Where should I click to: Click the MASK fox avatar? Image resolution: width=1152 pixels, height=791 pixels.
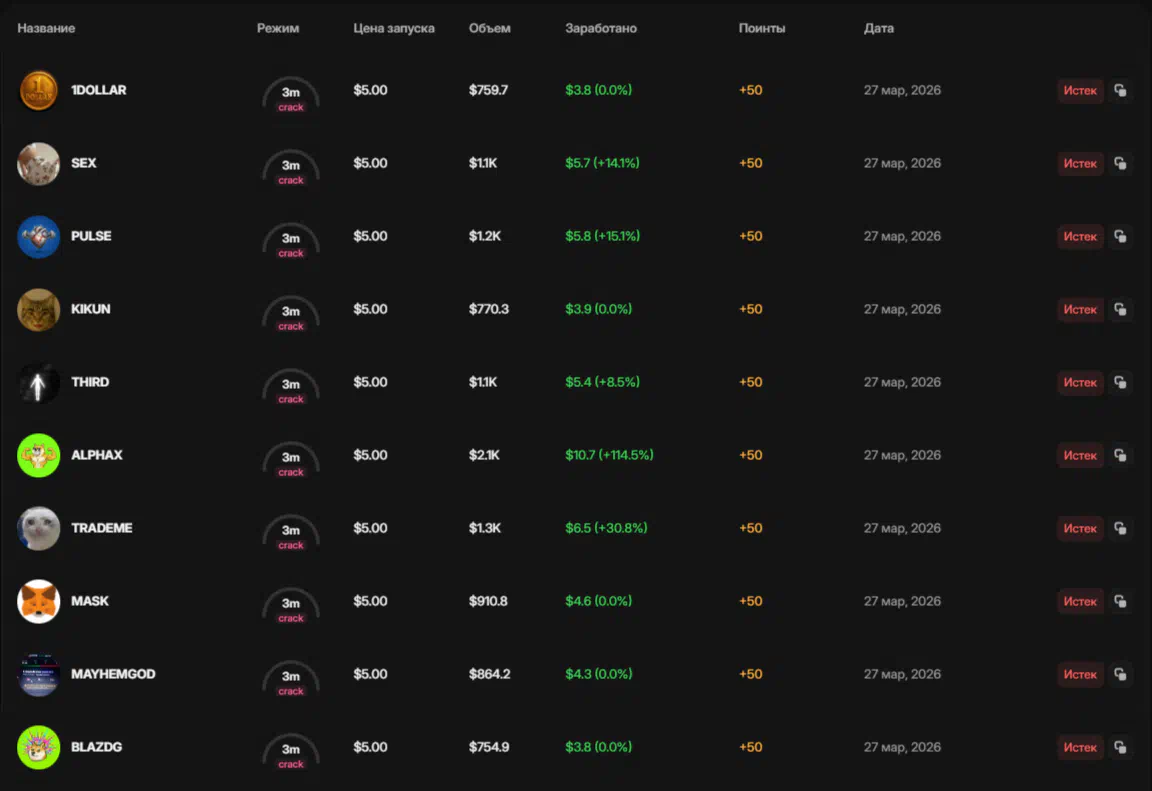point(39,602)
